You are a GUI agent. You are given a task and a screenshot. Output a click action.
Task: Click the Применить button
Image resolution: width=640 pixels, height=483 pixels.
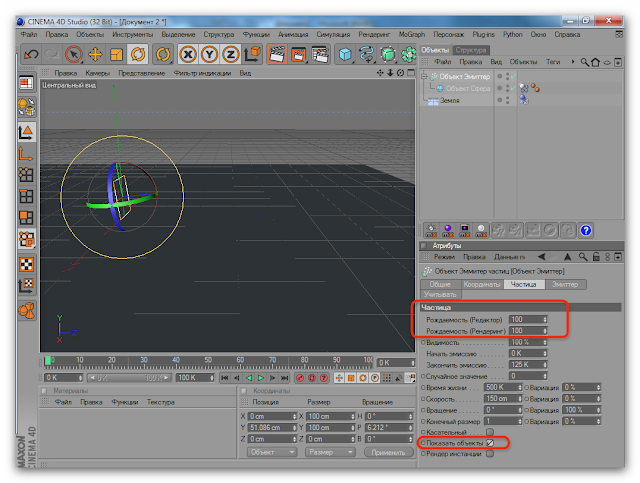tap(388, 452)
